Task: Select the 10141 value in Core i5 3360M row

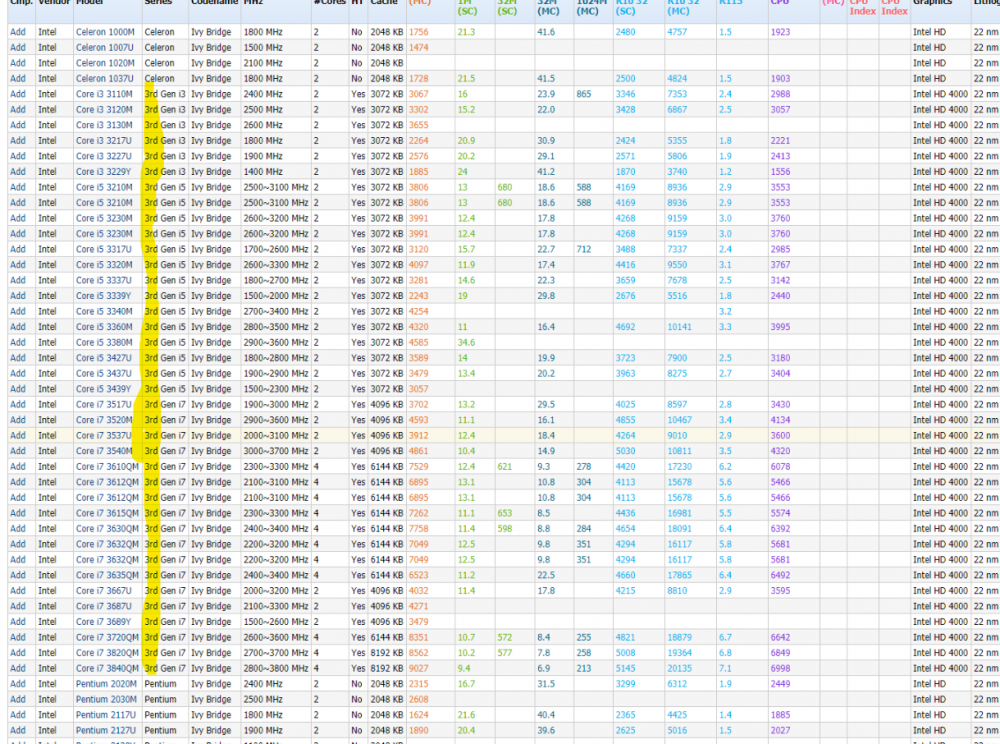Action: pos(679,327)
